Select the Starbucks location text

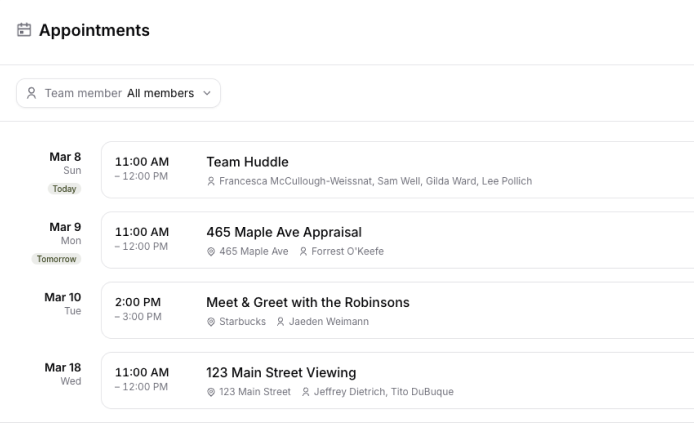pyautogui.click(x=243, y=322)
